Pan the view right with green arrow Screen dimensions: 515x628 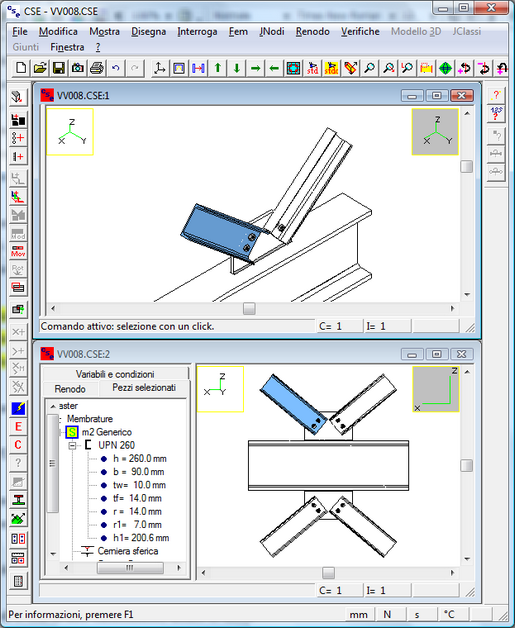(x=255, y=68)
